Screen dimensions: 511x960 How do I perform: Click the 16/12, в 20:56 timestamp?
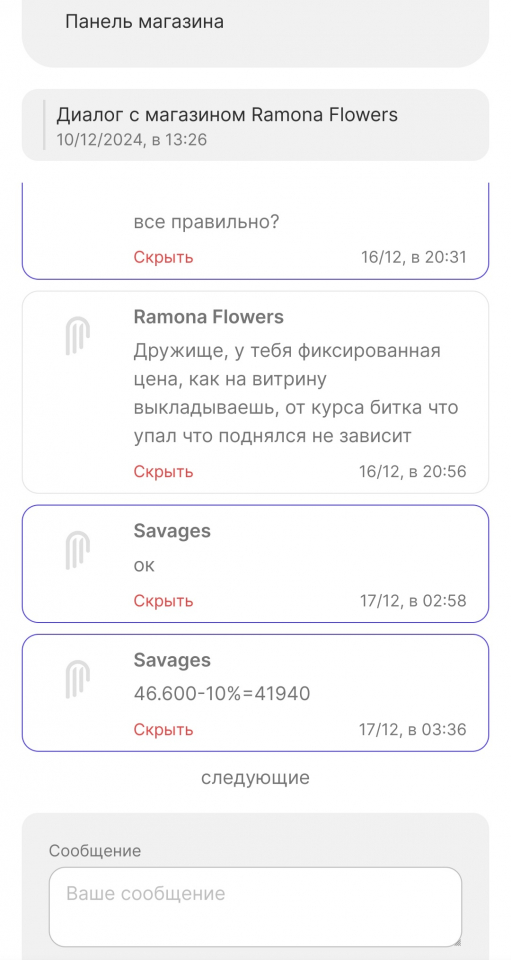coord(412,471)
